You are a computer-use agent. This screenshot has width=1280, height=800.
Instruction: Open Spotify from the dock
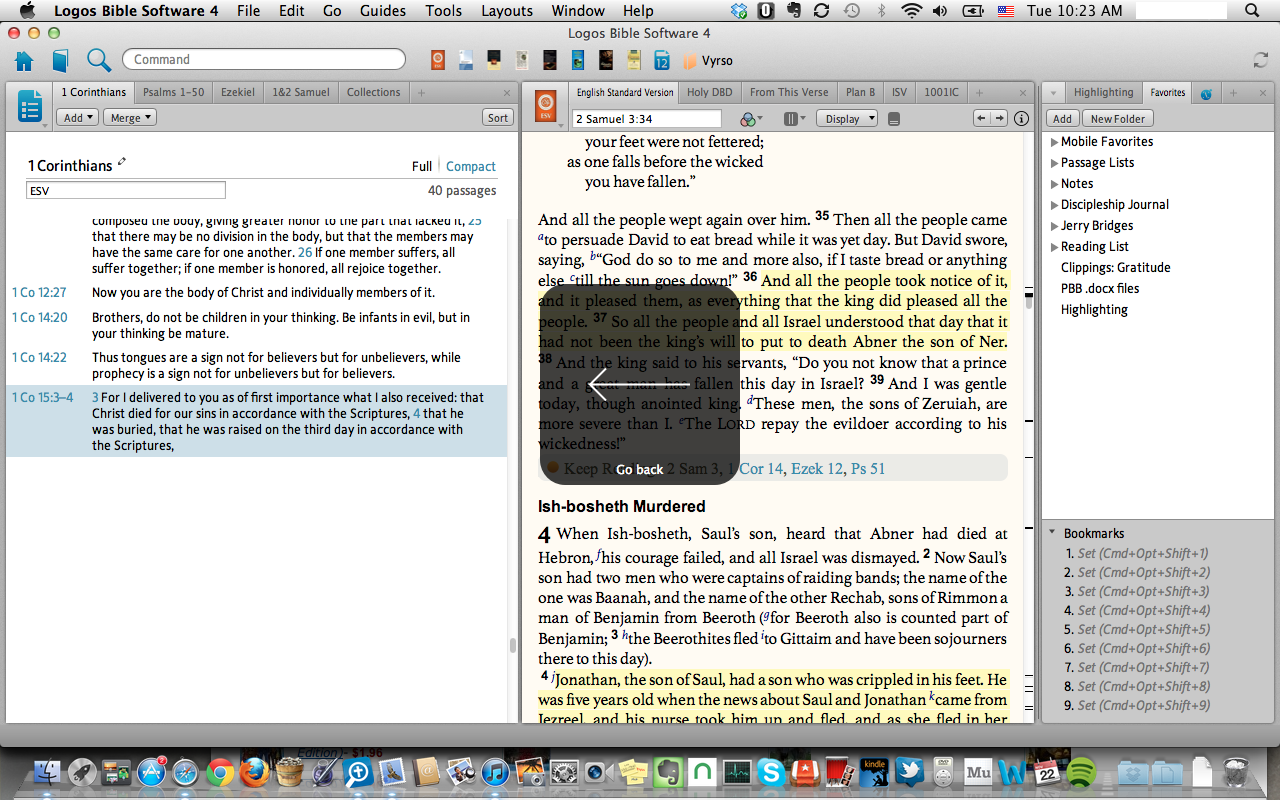[1080, 772]
